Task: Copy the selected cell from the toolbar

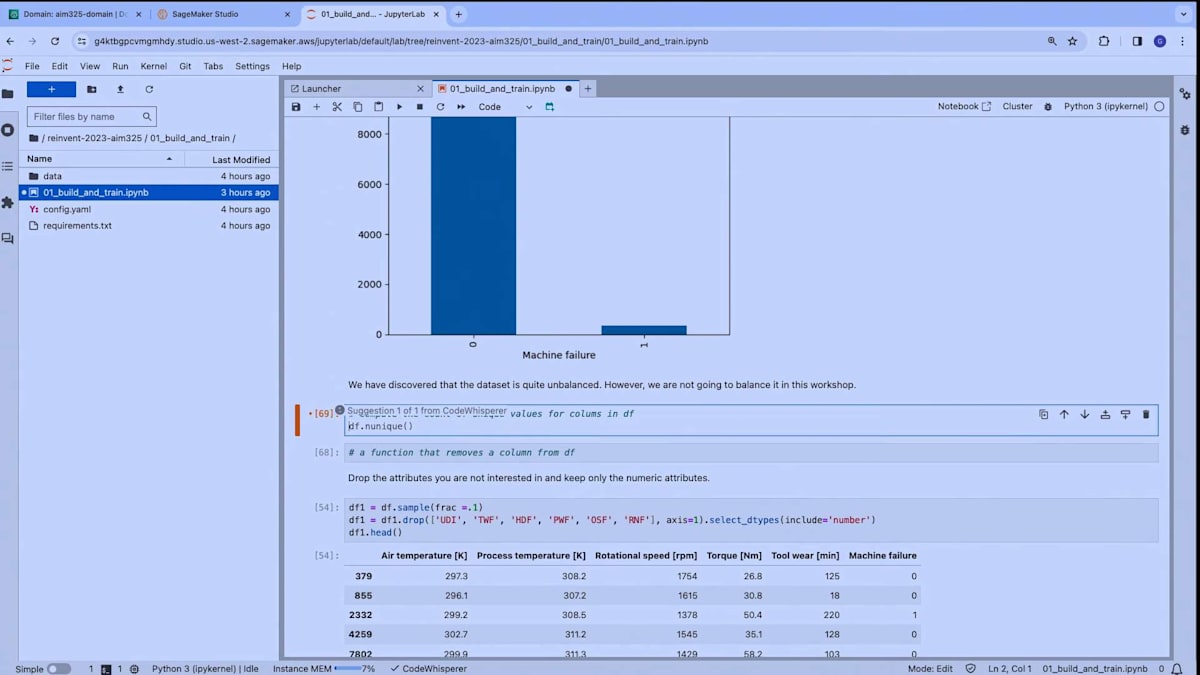Action: coord(358,107)
